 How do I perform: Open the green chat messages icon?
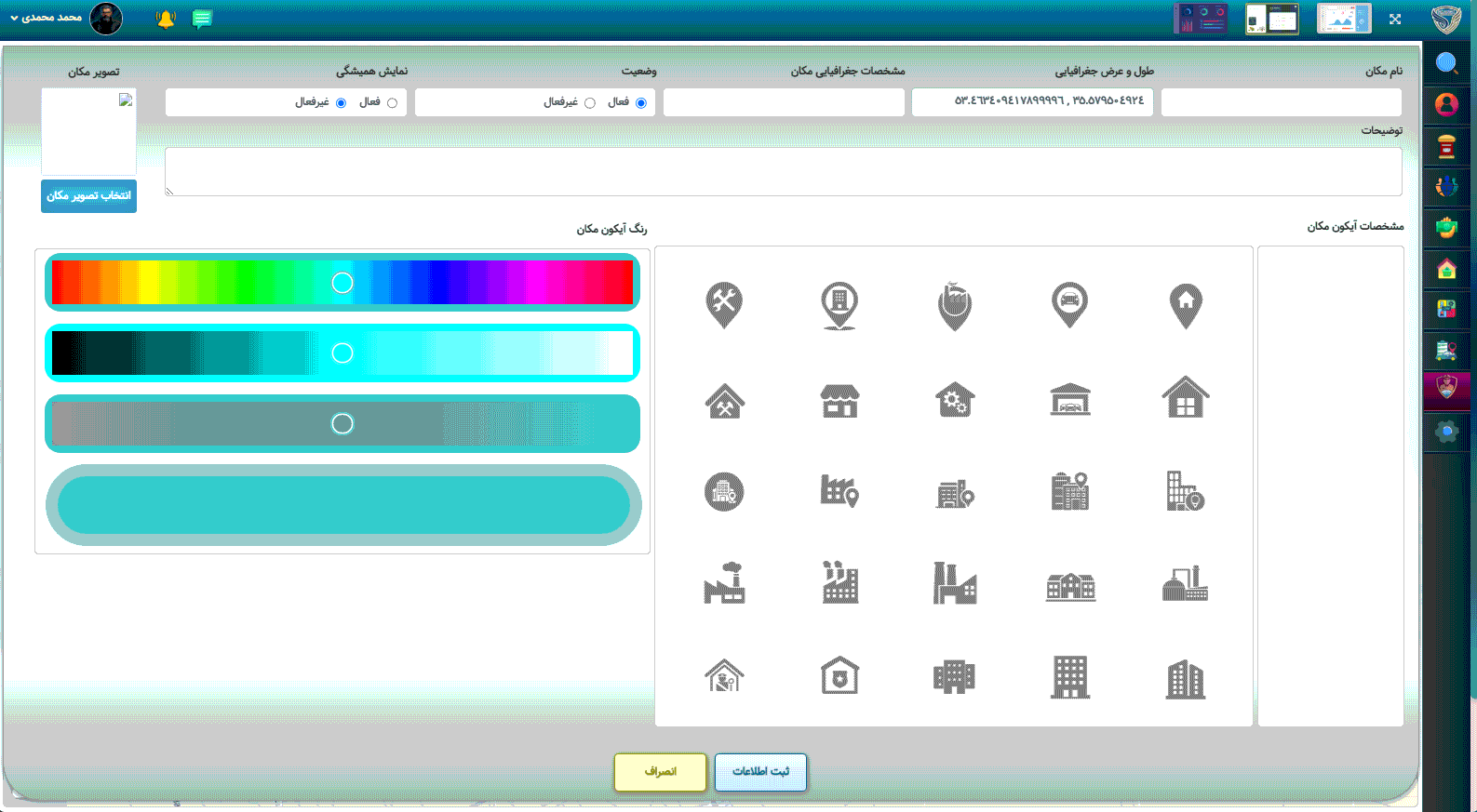[202, 19]
